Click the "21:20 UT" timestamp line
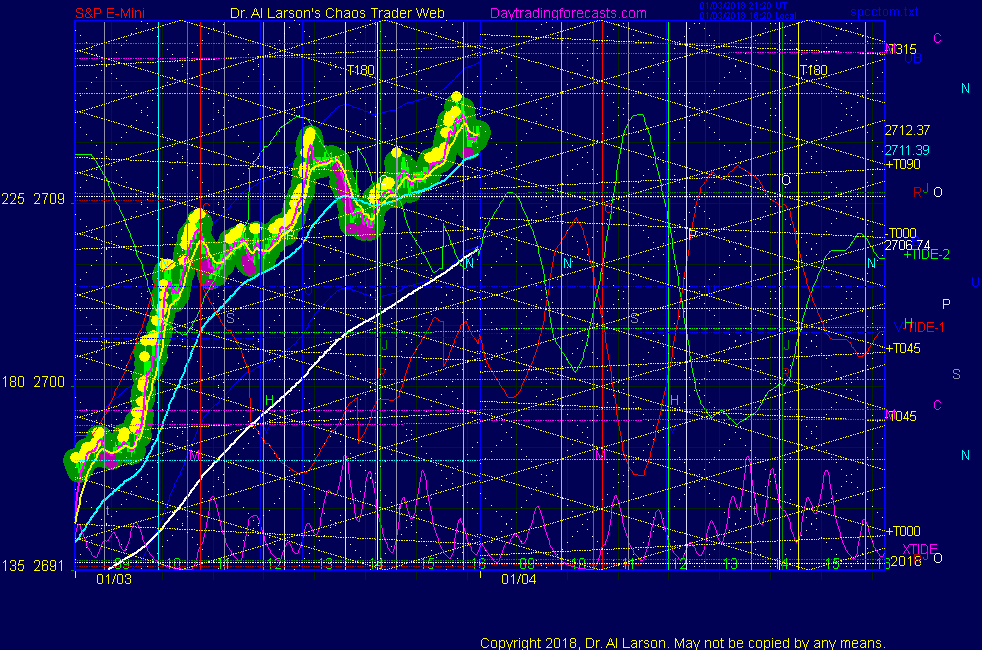Image resolution: width=982 pixels, height=650 pixels. [743, 6]
